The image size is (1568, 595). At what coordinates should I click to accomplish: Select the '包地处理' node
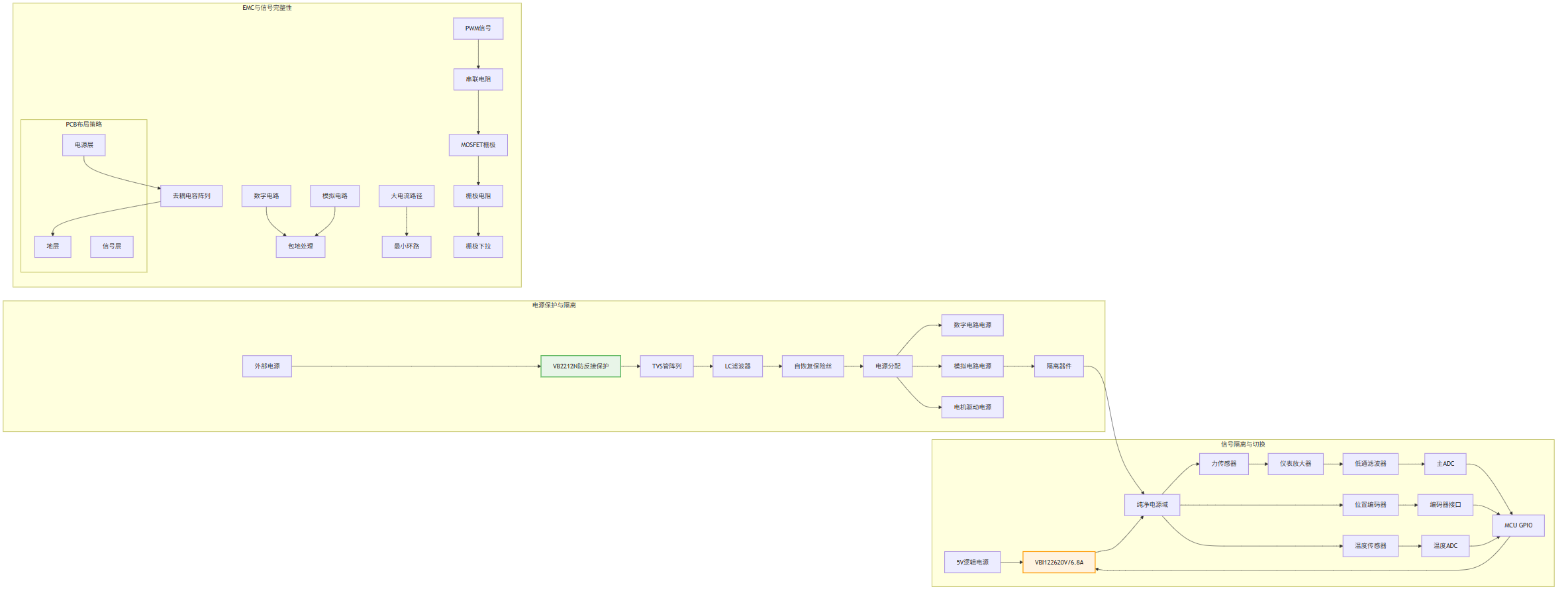click(x=301, y=246)
